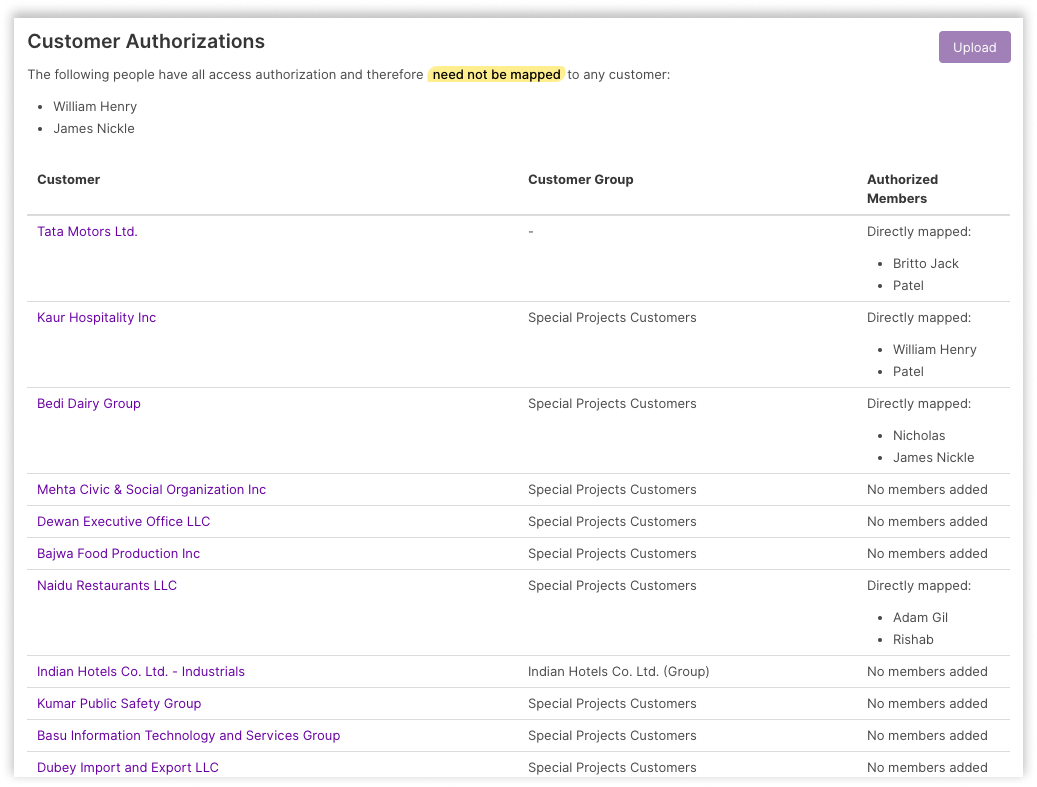Click the Upload button
The width and height of the screenshot is (1037, 787).
(974, 47)
